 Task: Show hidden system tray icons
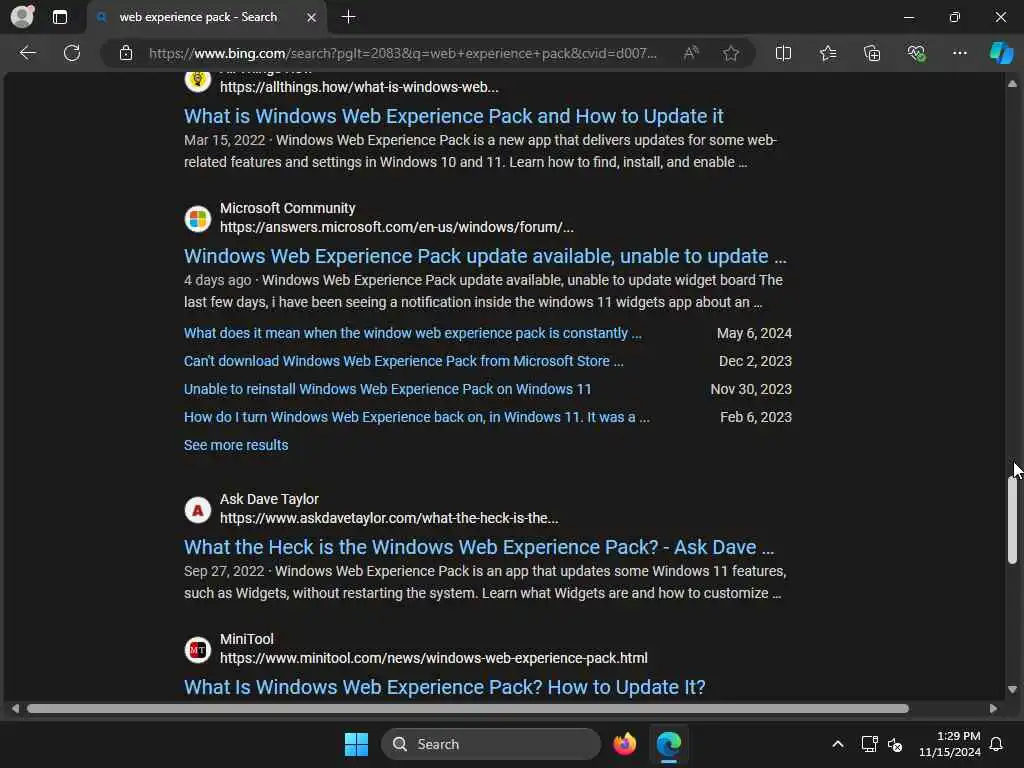pos(838,744)
